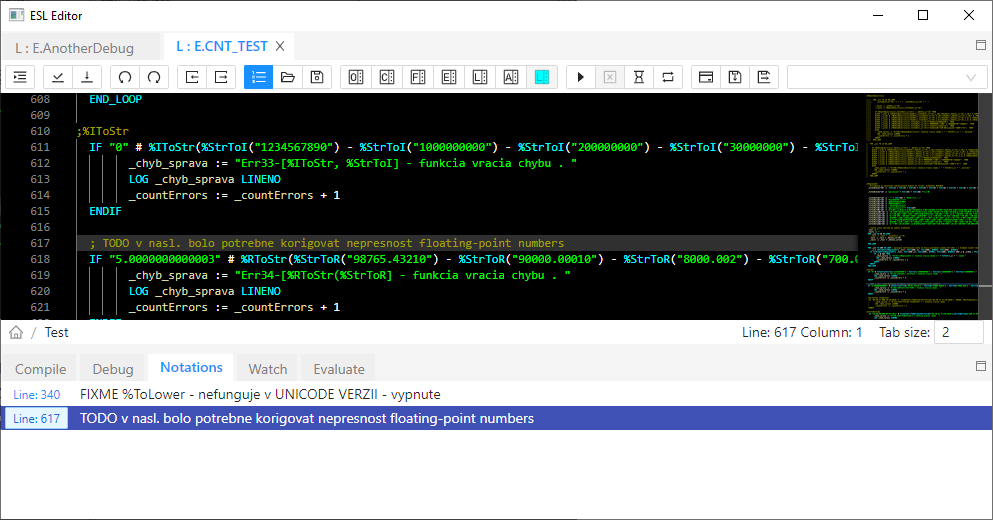
Task: Click the indent lines icon in toolbar
Action: coord(20,77)
